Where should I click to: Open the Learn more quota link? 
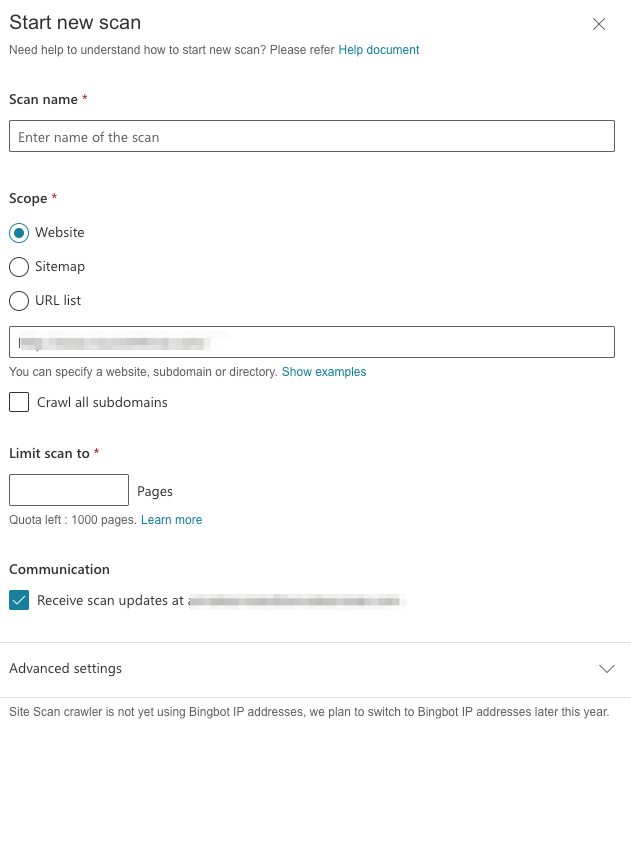point(171,520)
